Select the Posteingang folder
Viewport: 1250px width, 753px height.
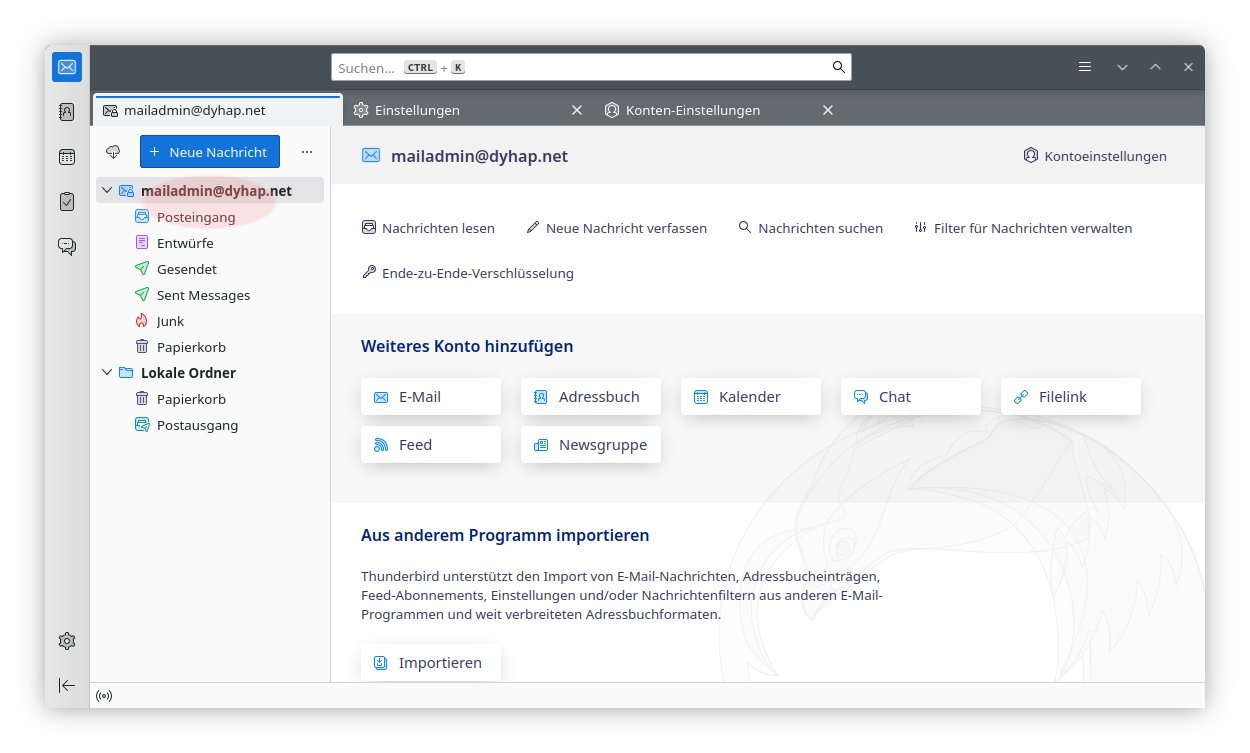click(196, 217)
